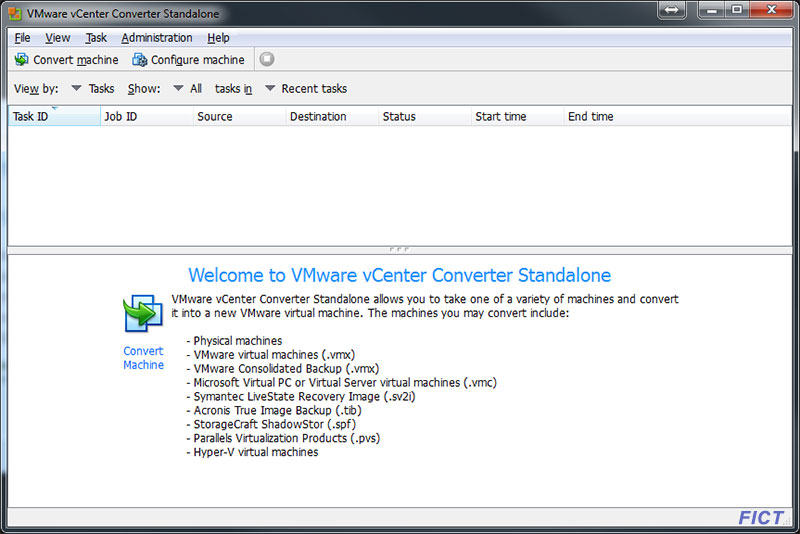Image resolution: width=800 pixels, height=534 pixels.
Task: Minimize the Converter window
Action: (712, 10)
